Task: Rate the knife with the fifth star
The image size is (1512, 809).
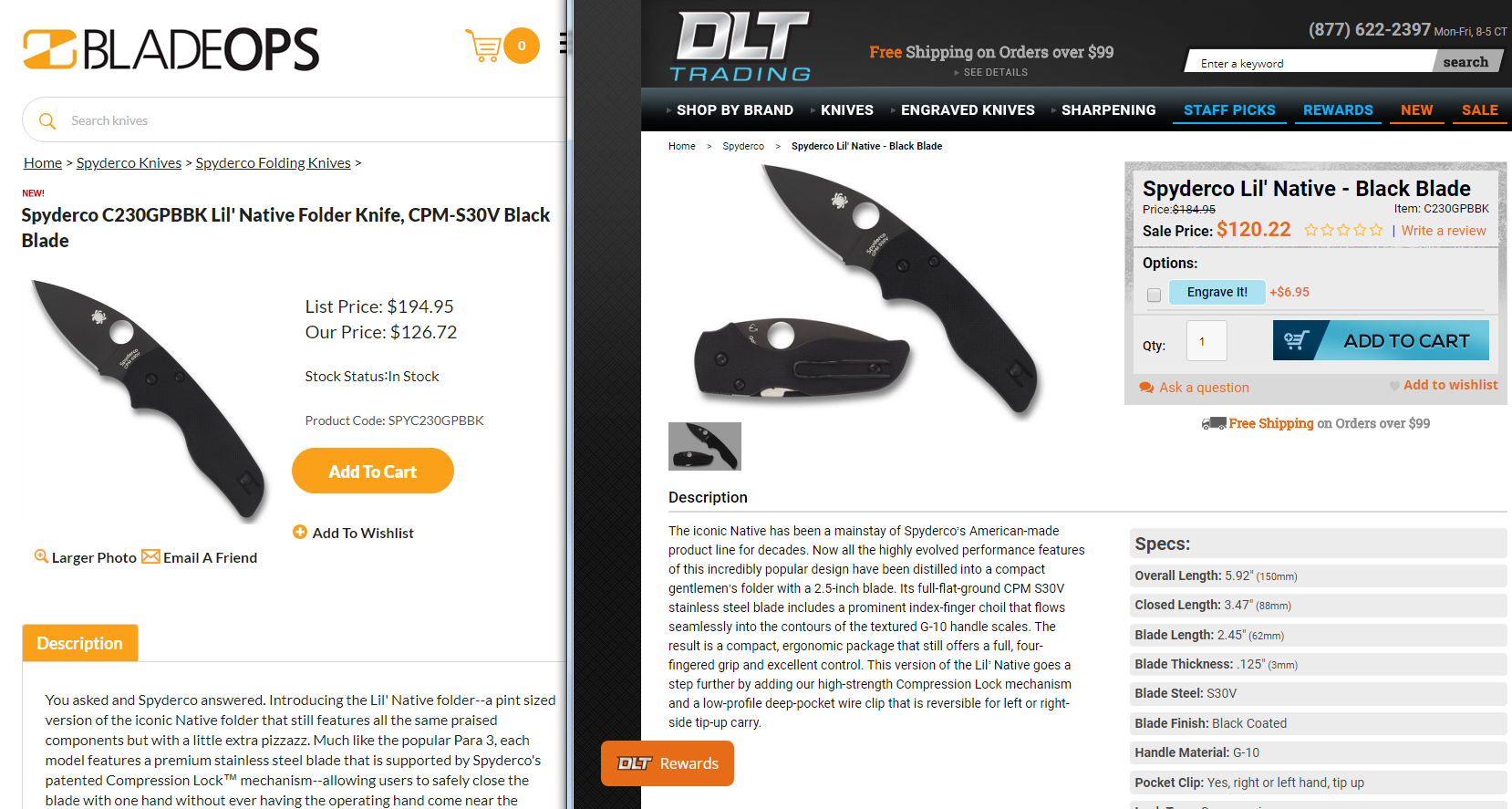Action: pyautogui.click(x=1376, y=231)
